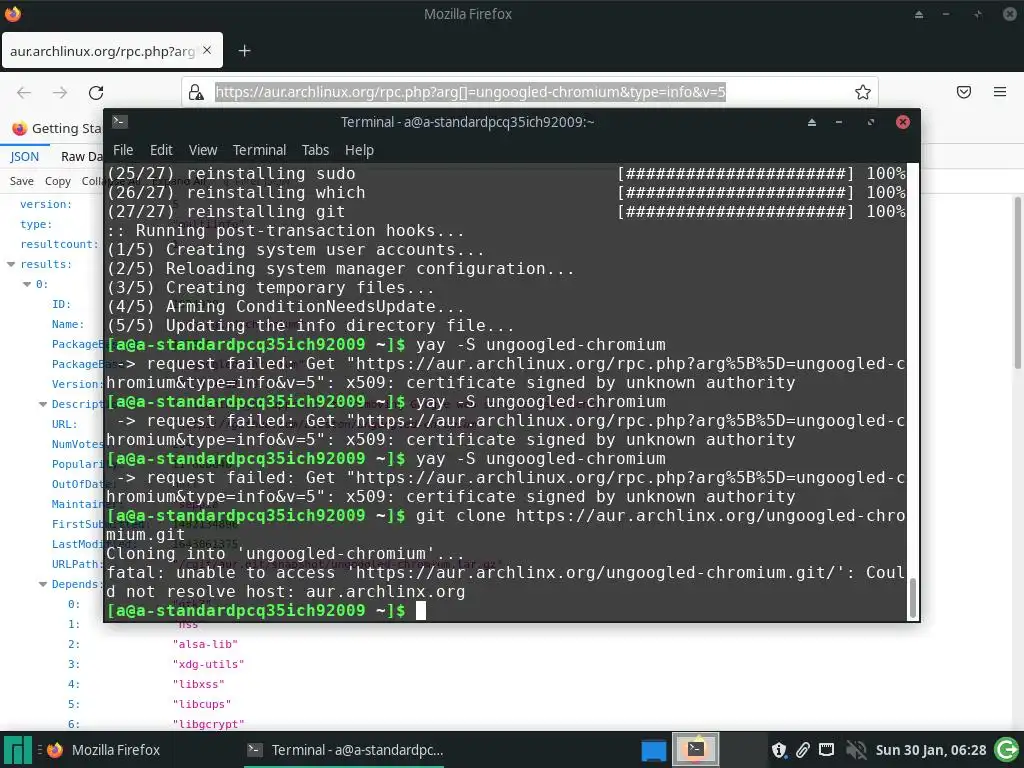The width and height of the screenshot is (1024, 768).
Task: Click the Firefox forward arrow
Action: 60,93
